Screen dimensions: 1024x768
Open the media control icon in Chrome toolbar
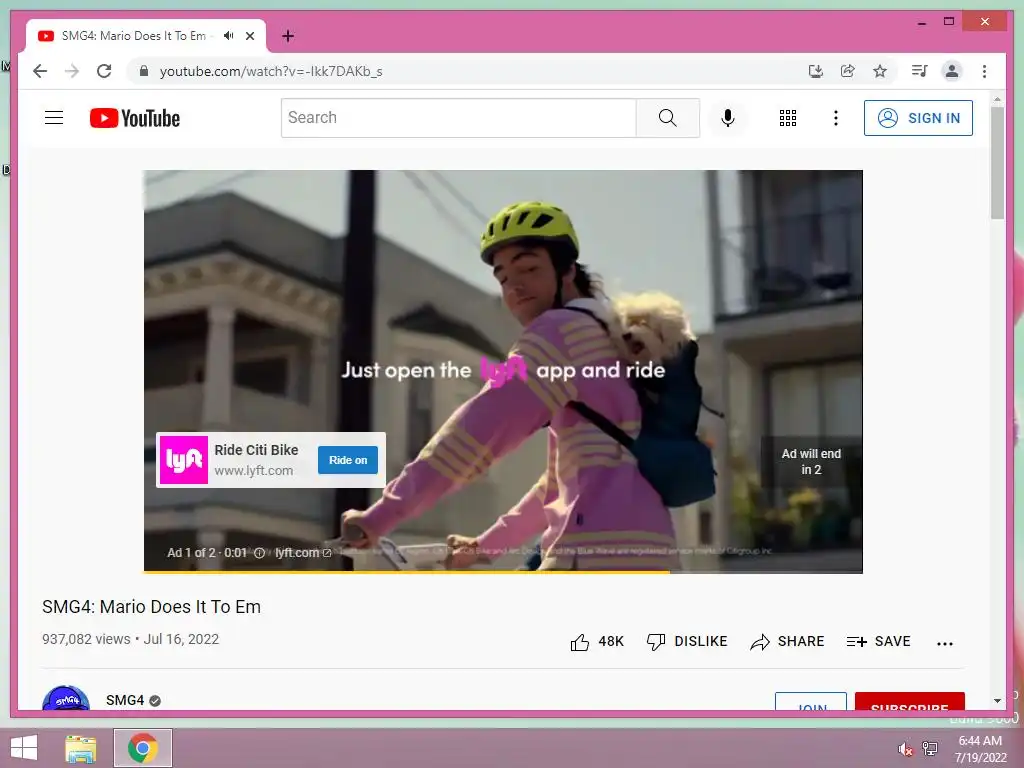pyautogui.click(x=920, y=71)
